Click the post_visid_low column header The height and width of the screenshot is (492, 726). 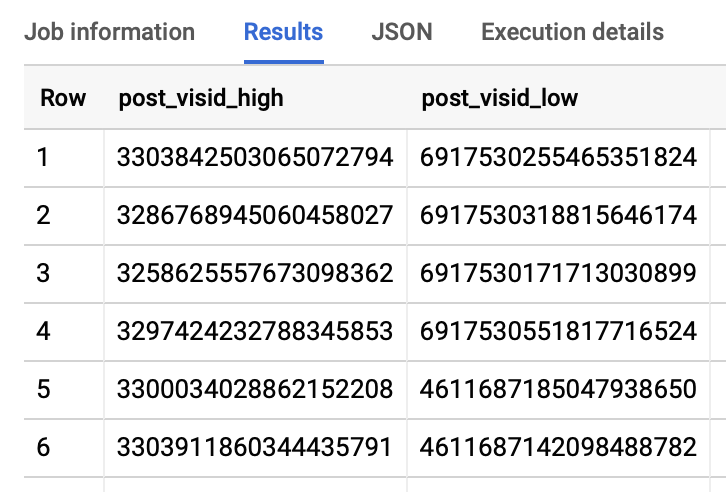tap(500, 98)
